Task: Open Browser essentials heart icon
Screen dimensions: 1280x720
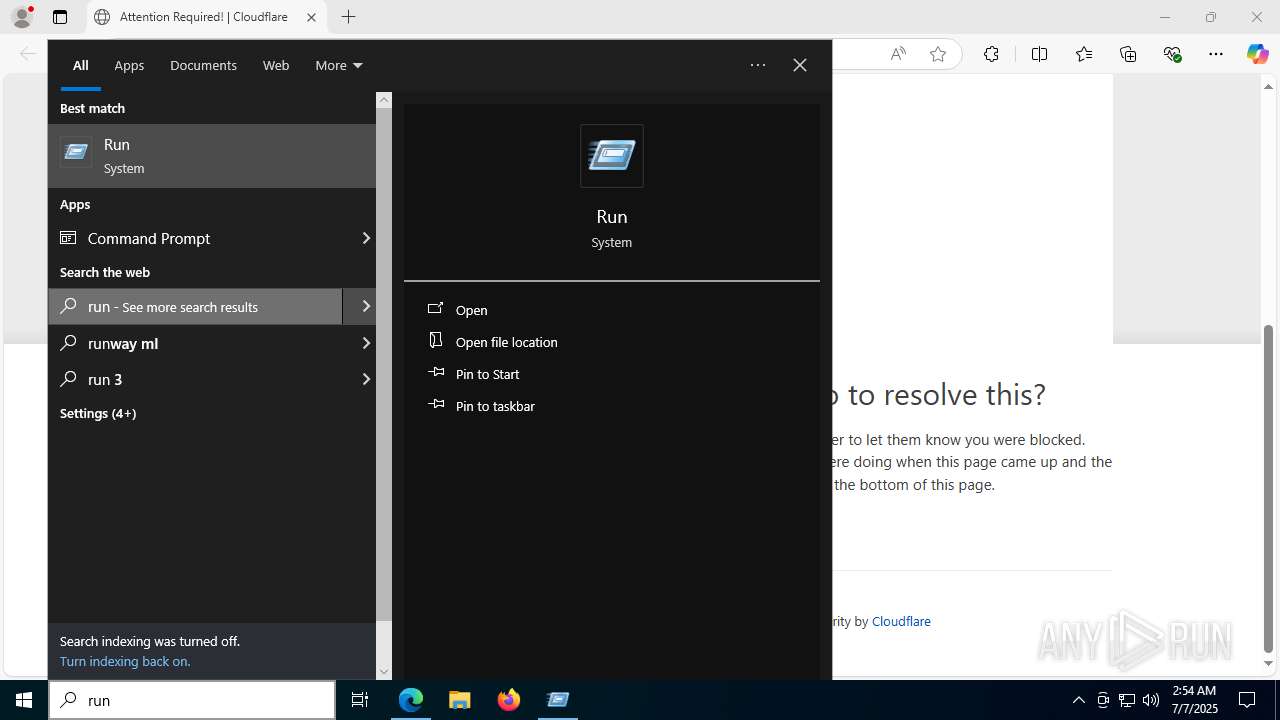Action: pos(1173,54)
